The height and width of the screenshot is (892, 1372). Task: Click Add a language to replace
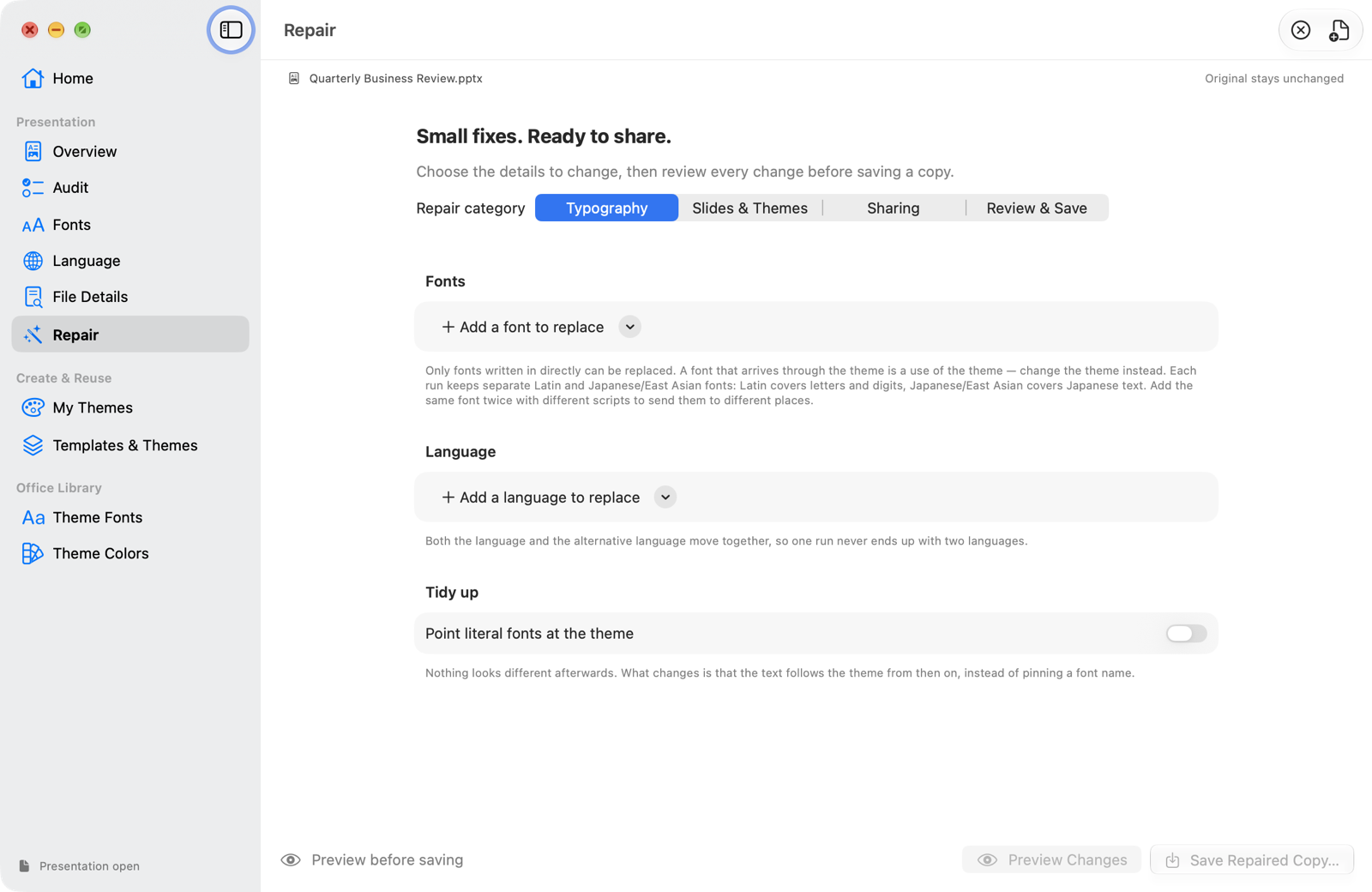point(540,497)
